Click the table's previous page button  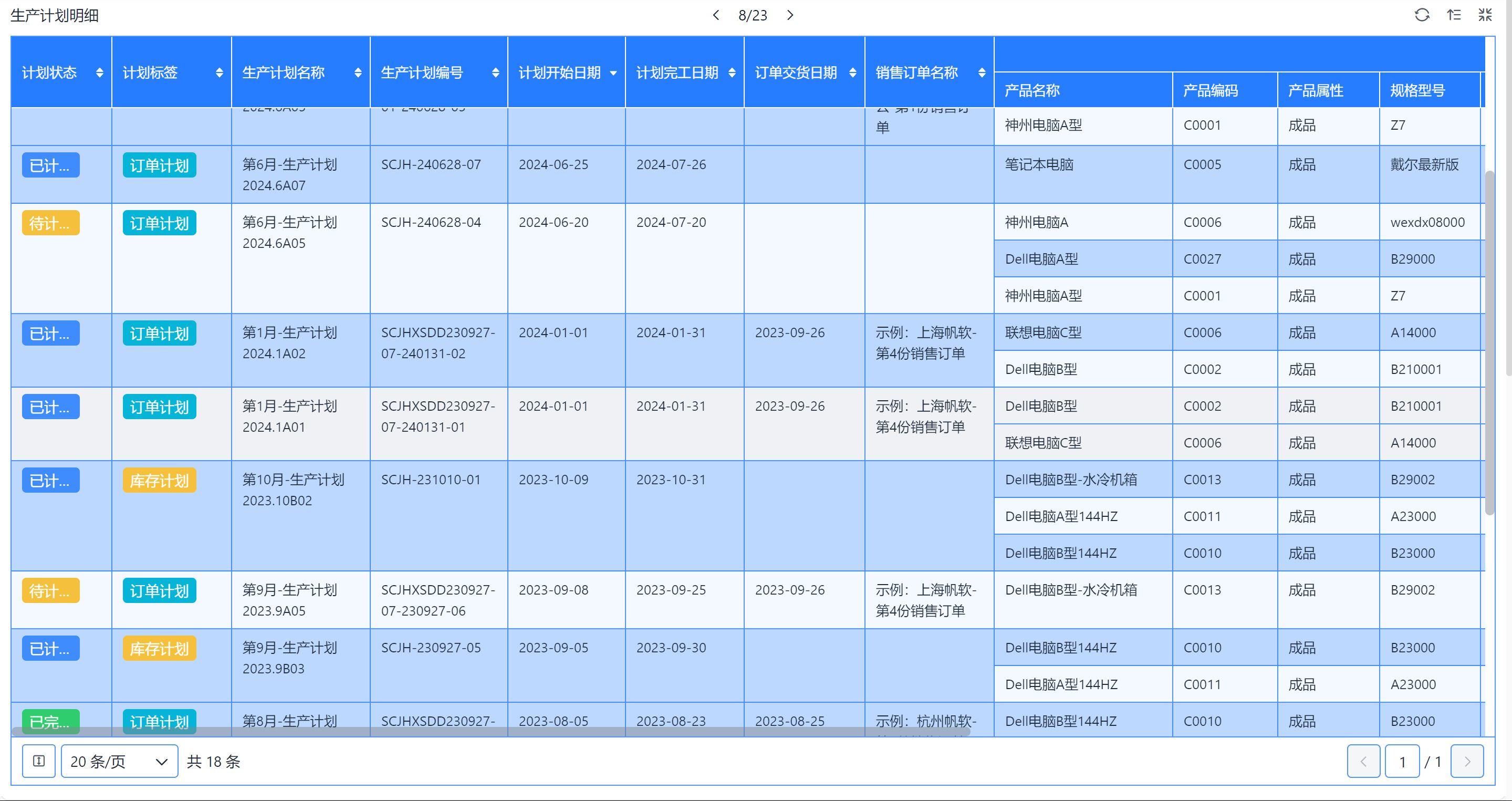click(1363, 761)
